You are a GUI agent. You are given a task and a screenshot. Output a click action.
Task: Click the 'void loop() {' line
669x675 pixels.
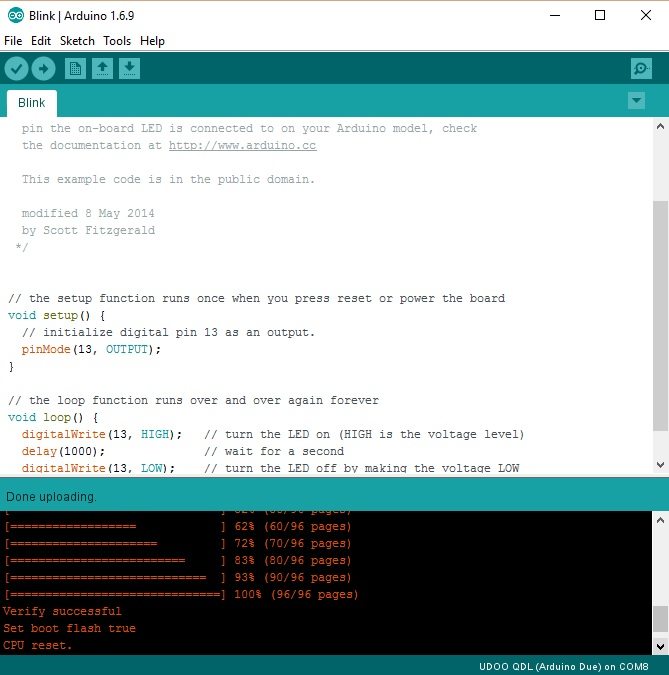(53, 418)
